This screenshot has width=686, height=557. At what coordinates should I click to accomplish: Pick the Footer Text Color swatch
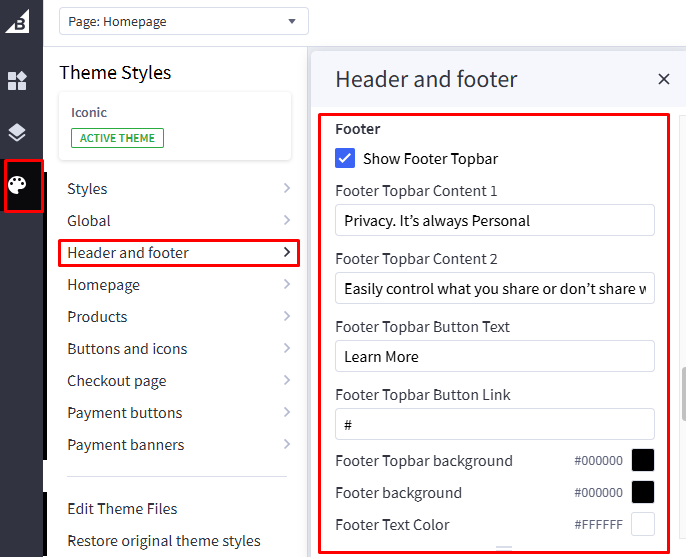[x=642, y=525]
